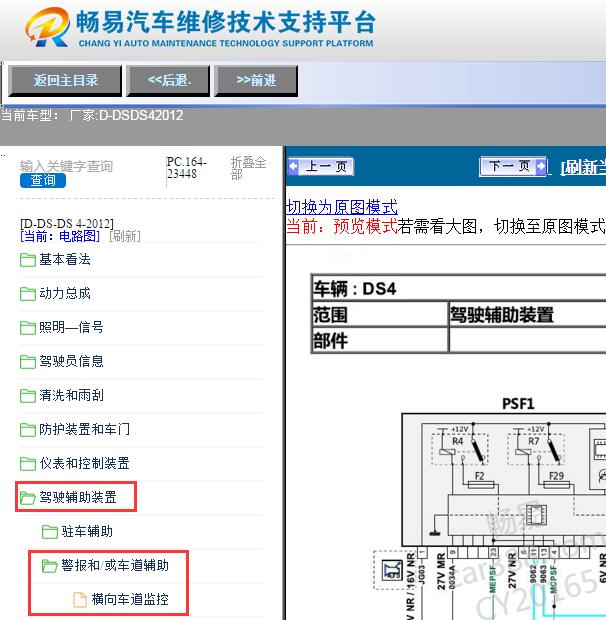Screen dimensions: 606x620
Task: Expand the 仪表和控制装置 tree item
Action: pyautogui.click(x=84, y=463)
